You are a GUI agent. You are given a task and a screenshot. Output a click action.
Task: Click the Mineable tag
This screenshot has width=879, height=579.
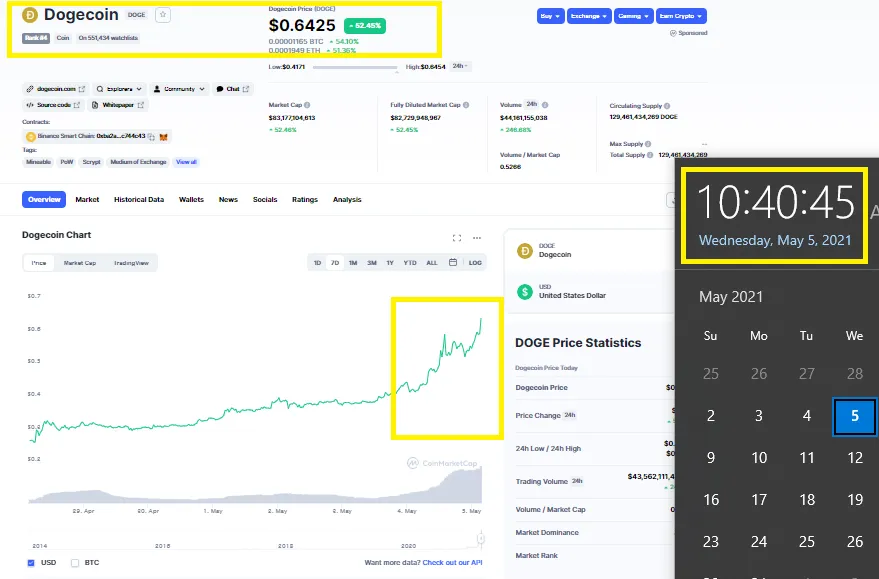[38, 162]
